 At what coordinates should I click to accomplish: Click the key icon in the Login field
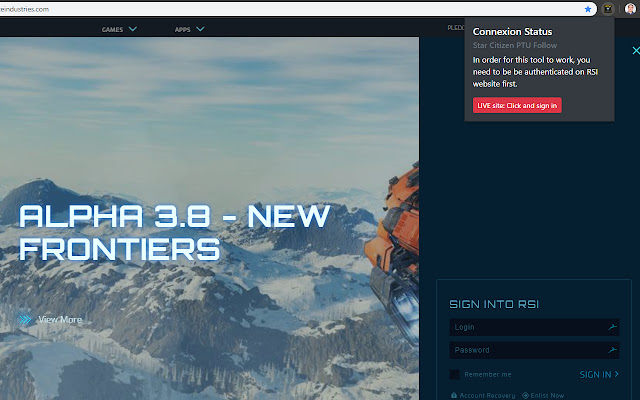(x=612, y=327)
